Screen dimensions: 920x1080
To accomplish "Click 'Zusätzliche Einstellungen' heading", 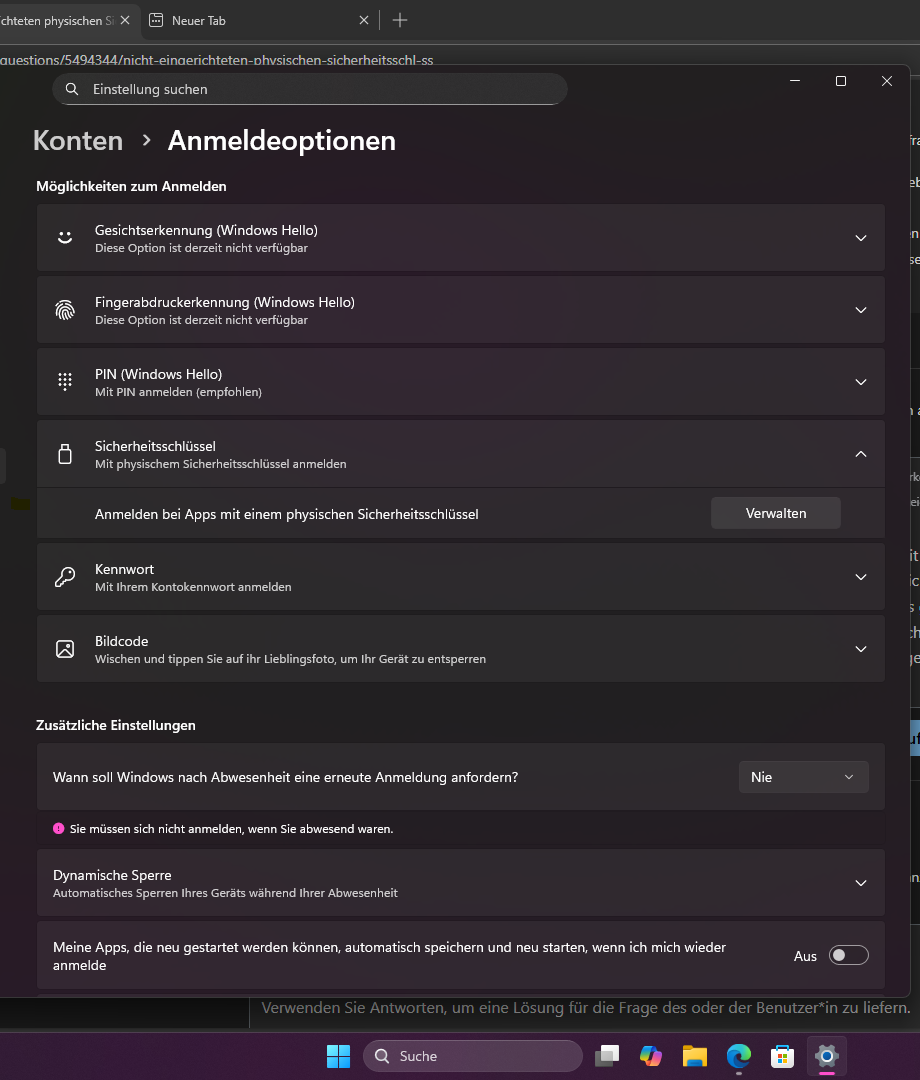I will pyautogui.click(x=116, y=725).
